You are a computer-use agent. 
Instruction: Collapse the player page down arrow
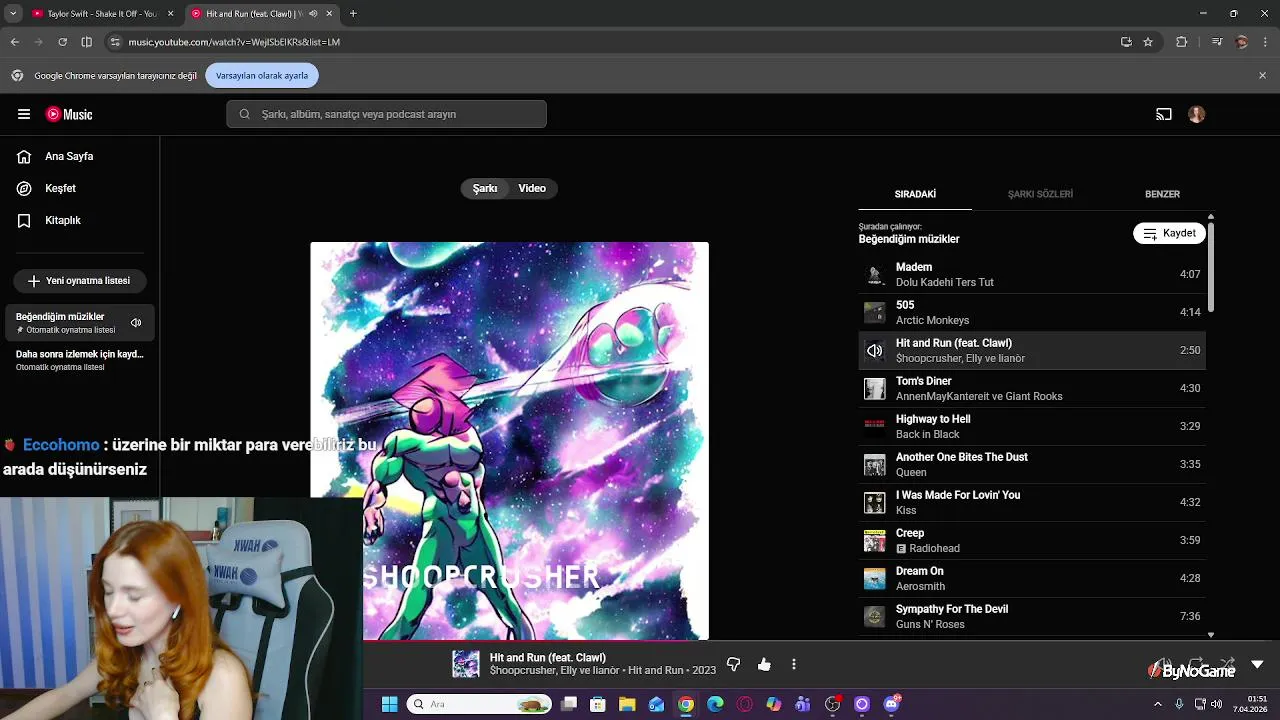point(1257,664)
